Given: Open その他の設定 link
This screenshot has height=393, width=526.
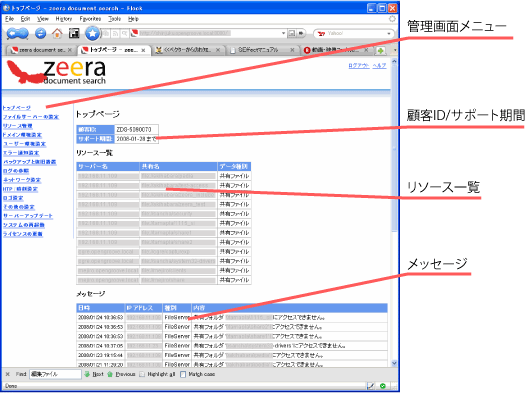Looking at the screenshot, I should (x=18, y=207).
